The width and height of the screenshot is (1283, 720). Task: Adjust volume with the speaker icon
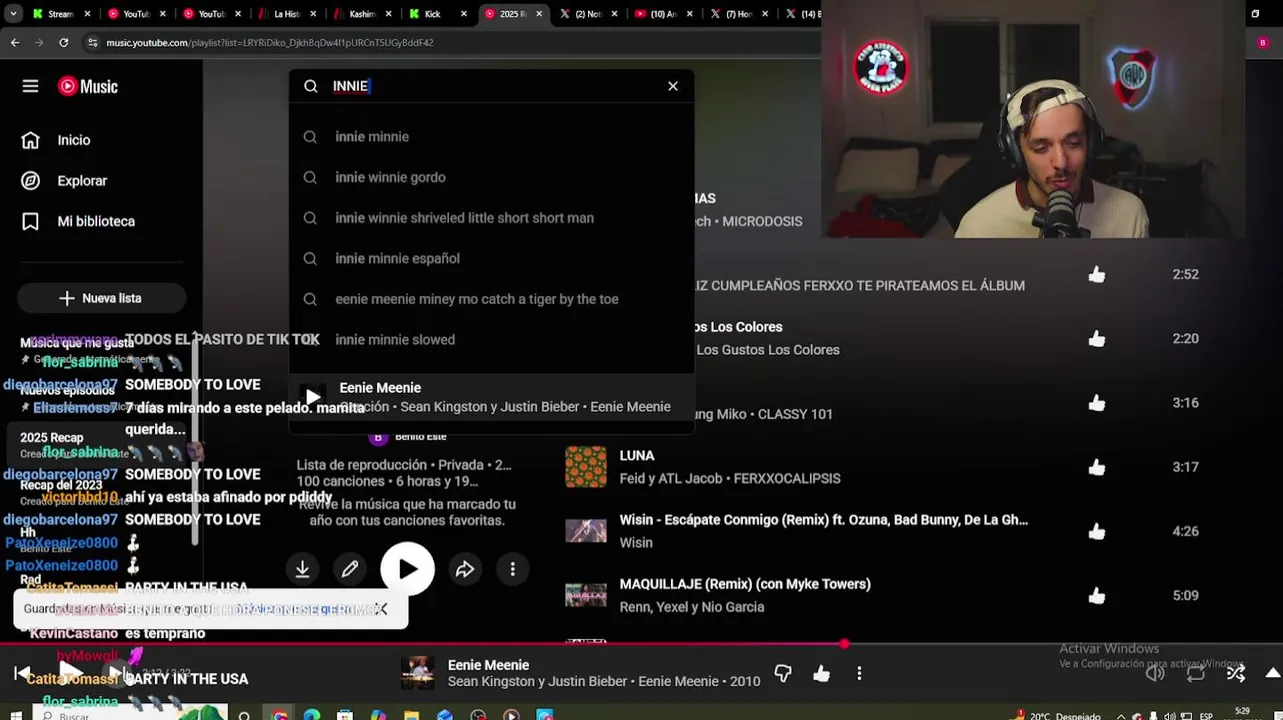tap(1155, 673)
